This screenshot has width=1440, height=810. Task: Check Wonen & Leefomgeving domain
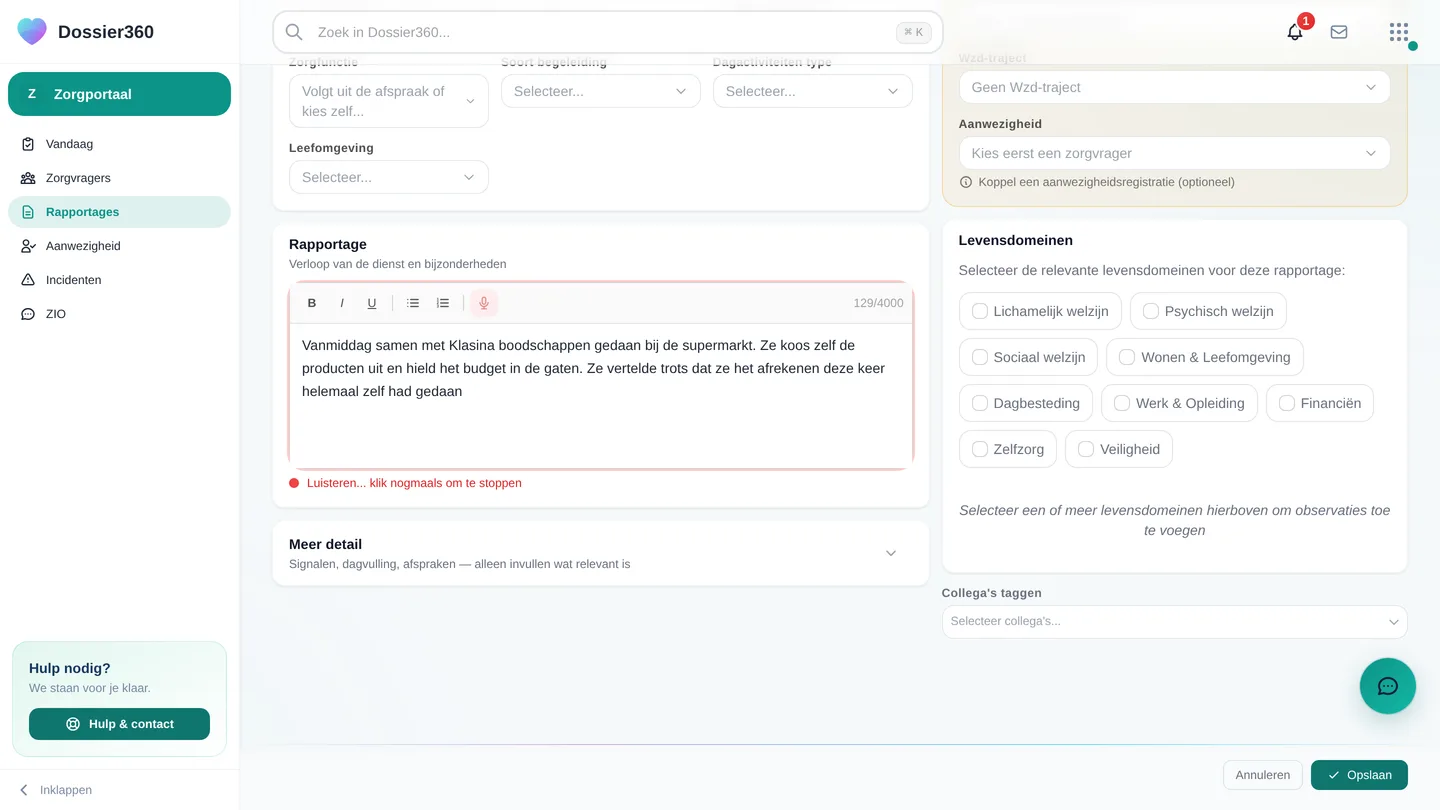coord(1204,357)
